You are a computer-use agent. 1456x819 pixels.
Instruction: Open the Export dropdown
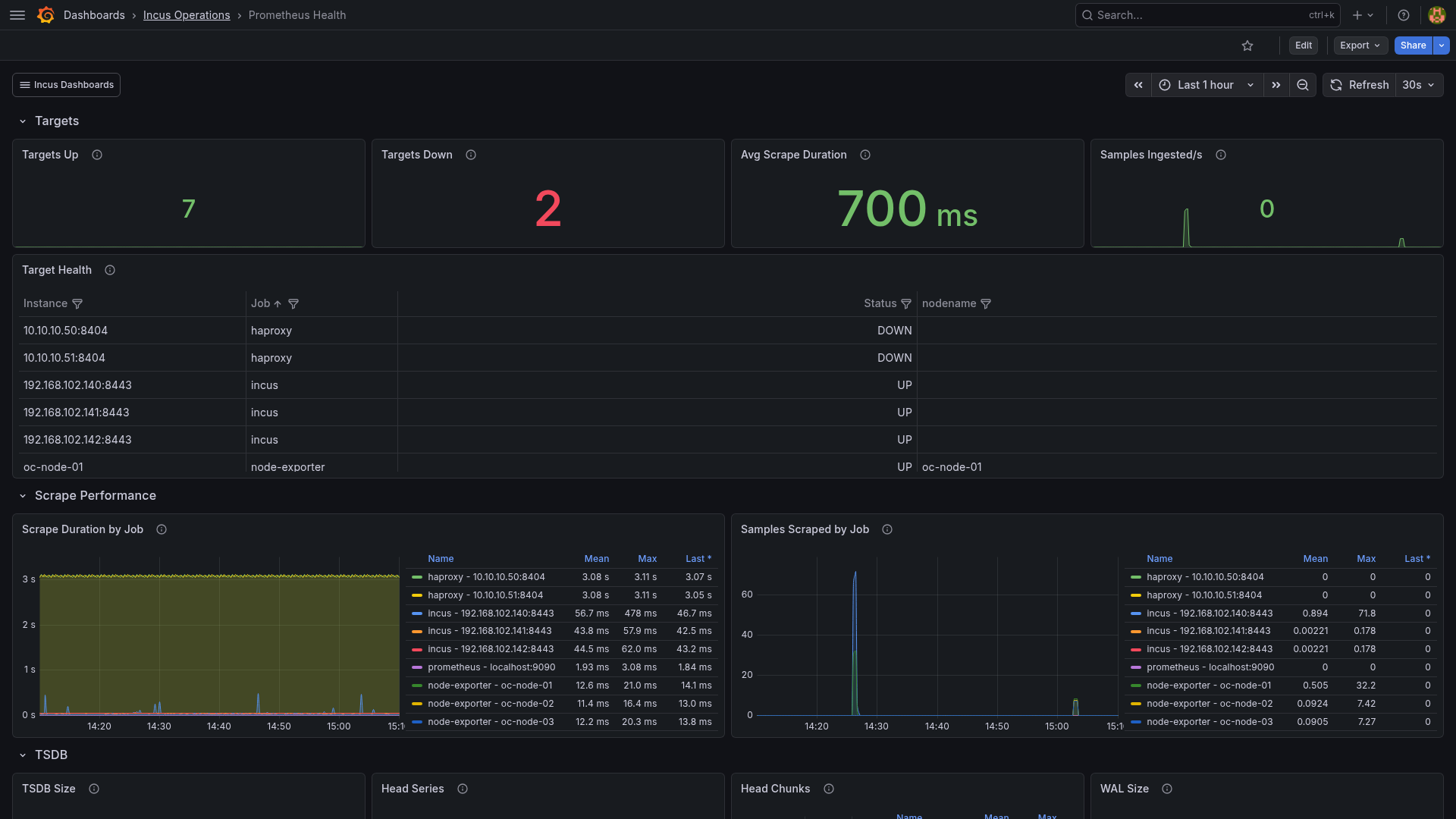click(x=1360, y=45)
